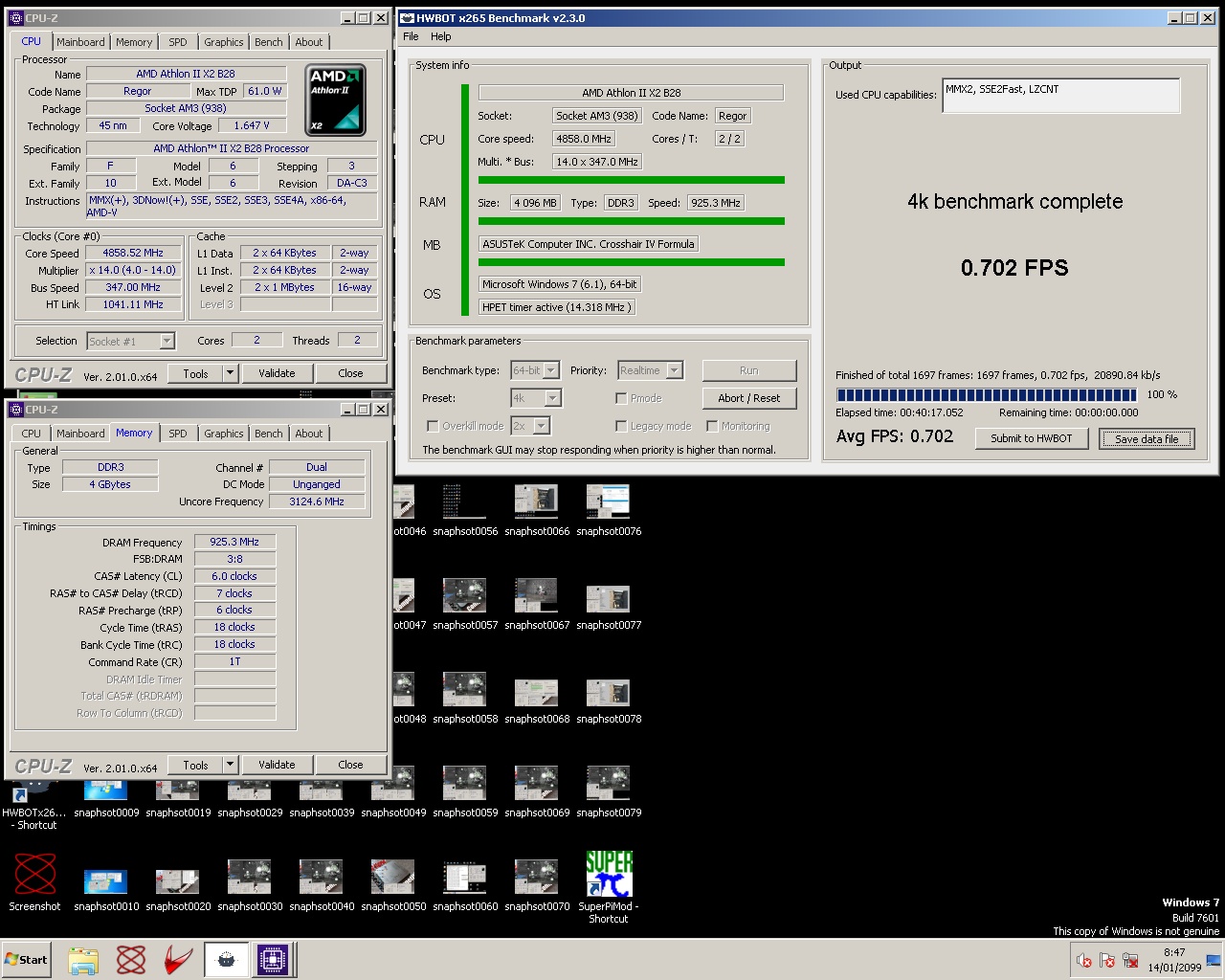Select snaphsot0069 desktop file

click(537, 791)
